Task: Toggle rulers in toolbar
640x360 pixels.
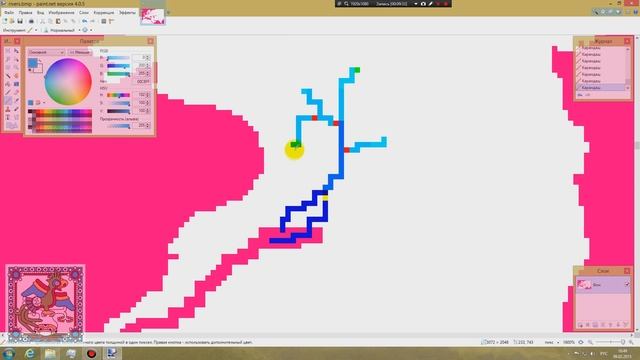Action: [111, 21]
